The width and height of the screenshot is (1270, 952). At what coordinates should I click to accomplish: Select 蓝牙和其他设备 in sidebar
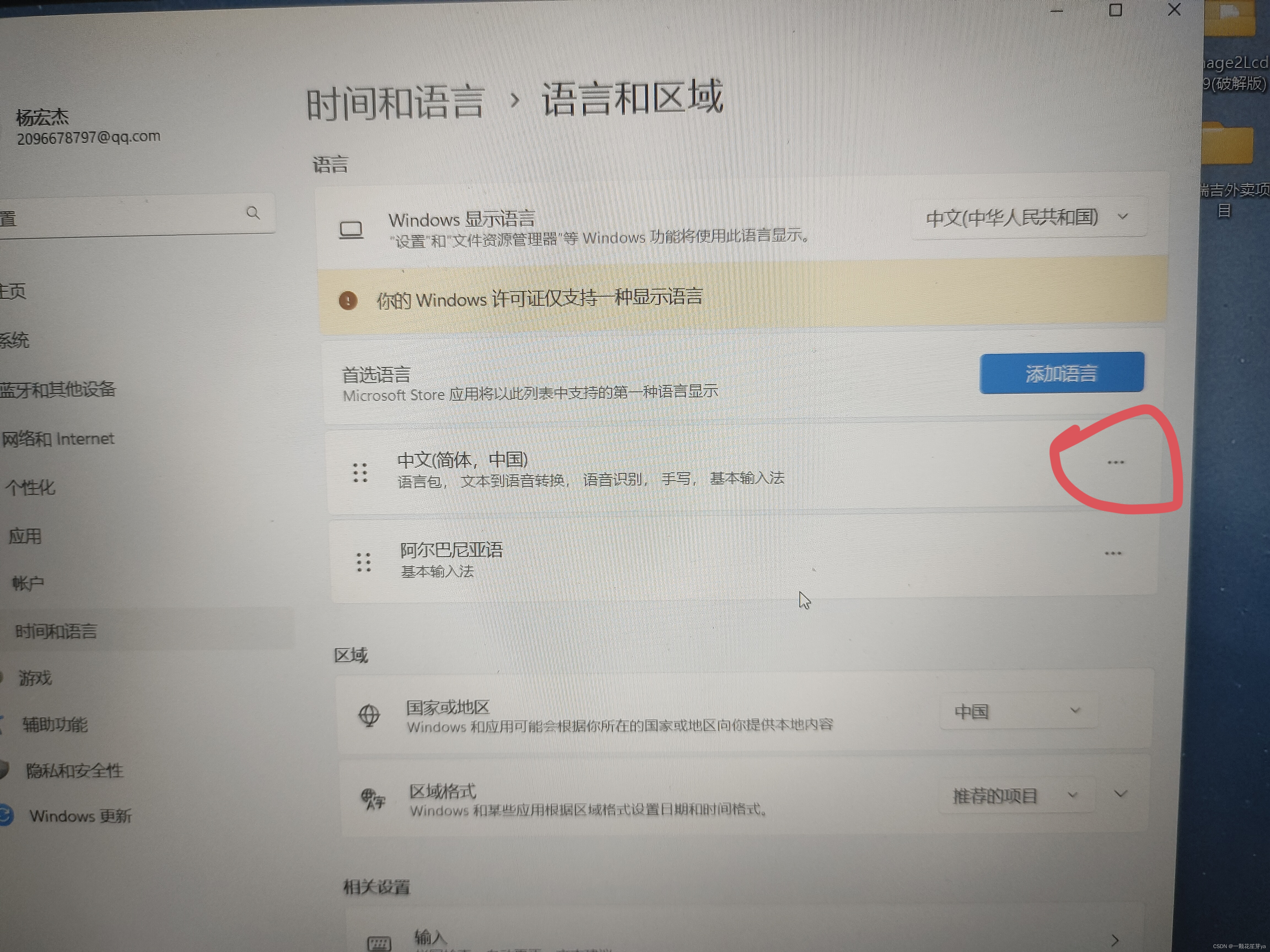pyautogui.click(x=57, y=390)
